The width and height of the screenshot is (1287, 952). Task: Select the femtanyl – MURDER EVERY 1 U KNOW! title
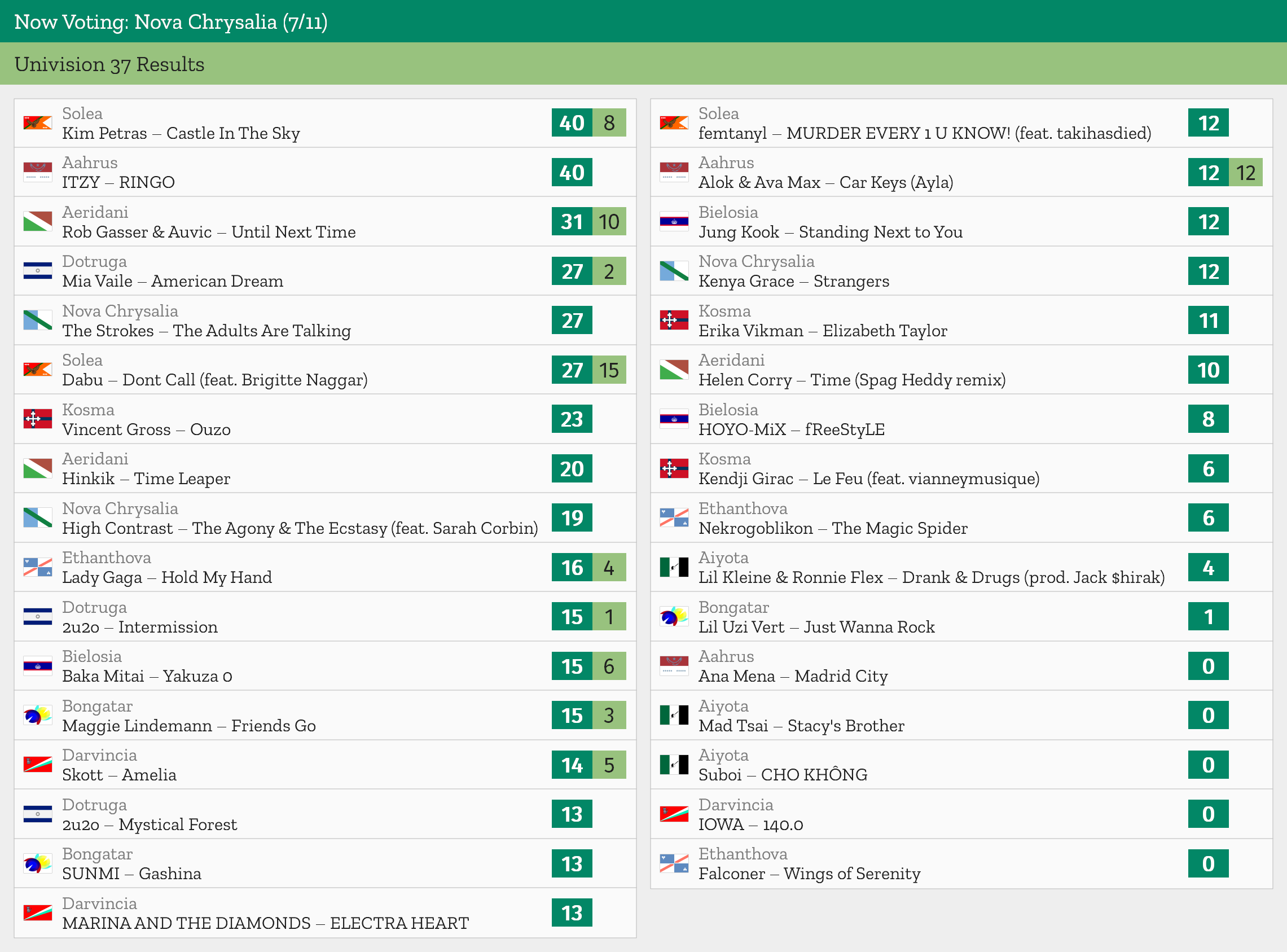pyautogui.click(x=925, y=133)
